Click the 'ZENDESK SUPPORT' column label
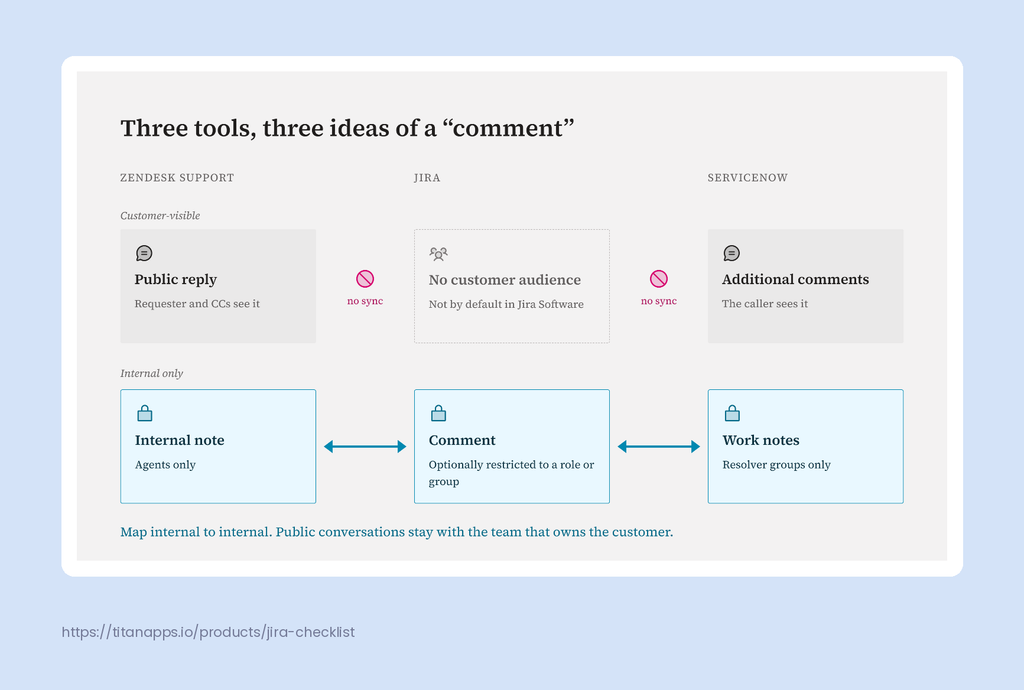This screenshot has height=690, width=1024. (x=177, y=178)
